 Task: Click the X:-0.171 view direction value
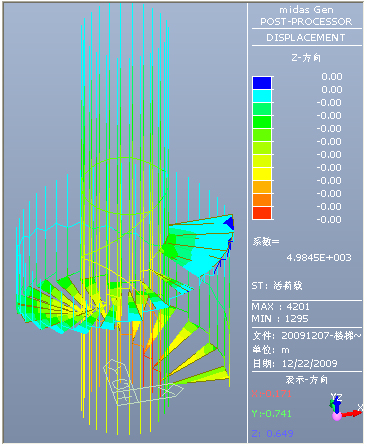[x=271, y=394]
